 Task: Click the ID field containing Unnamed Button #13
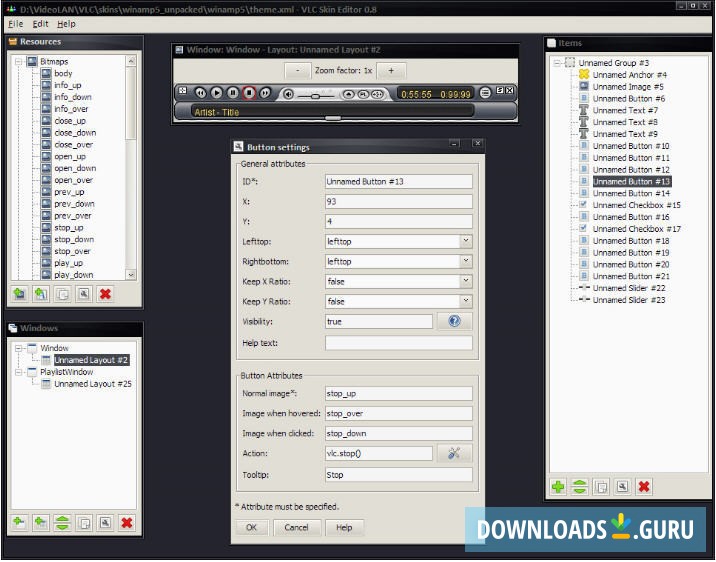click(399, 182)
